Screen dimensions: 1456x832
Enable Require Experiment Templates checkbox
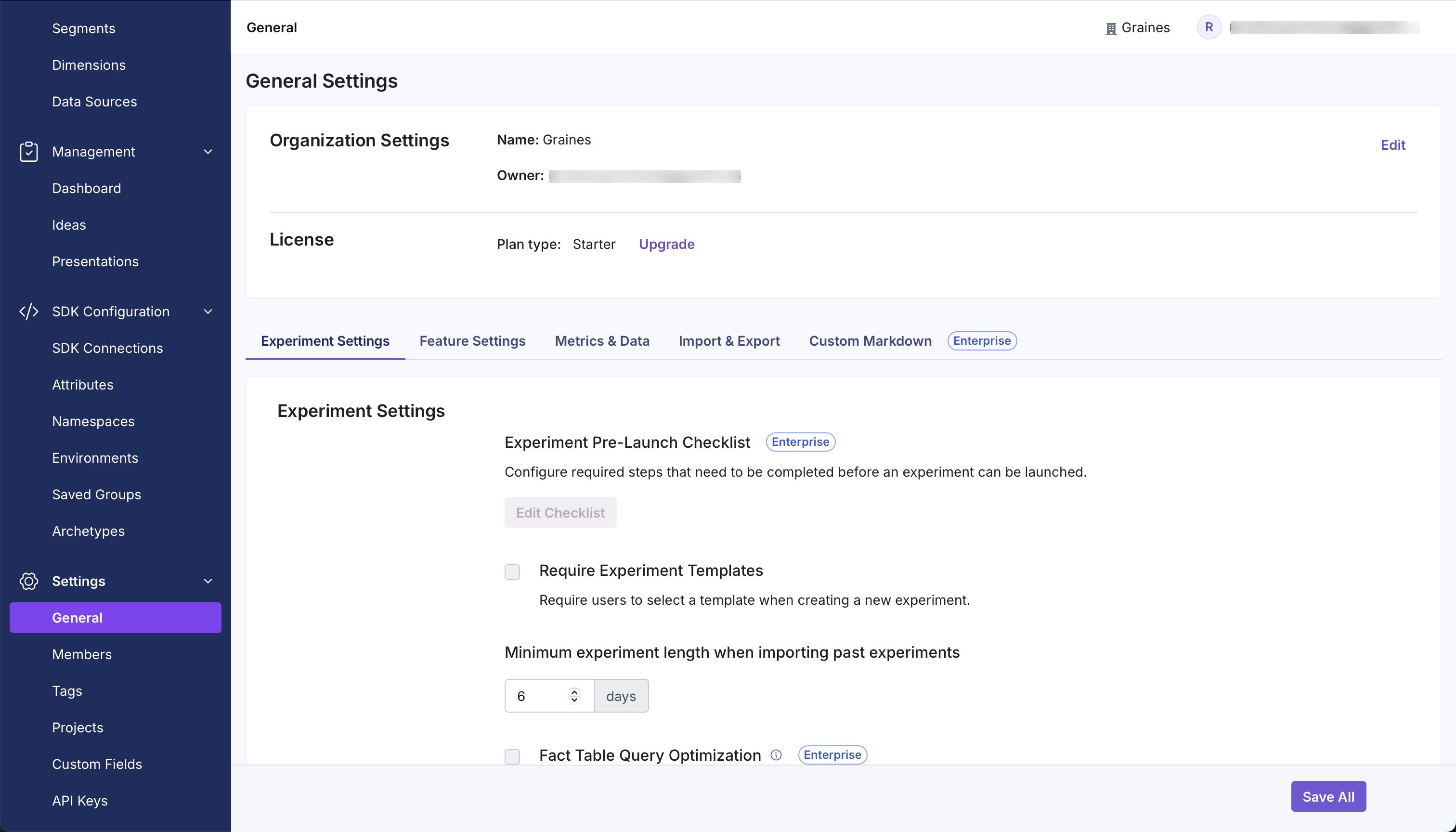(512, 572)
